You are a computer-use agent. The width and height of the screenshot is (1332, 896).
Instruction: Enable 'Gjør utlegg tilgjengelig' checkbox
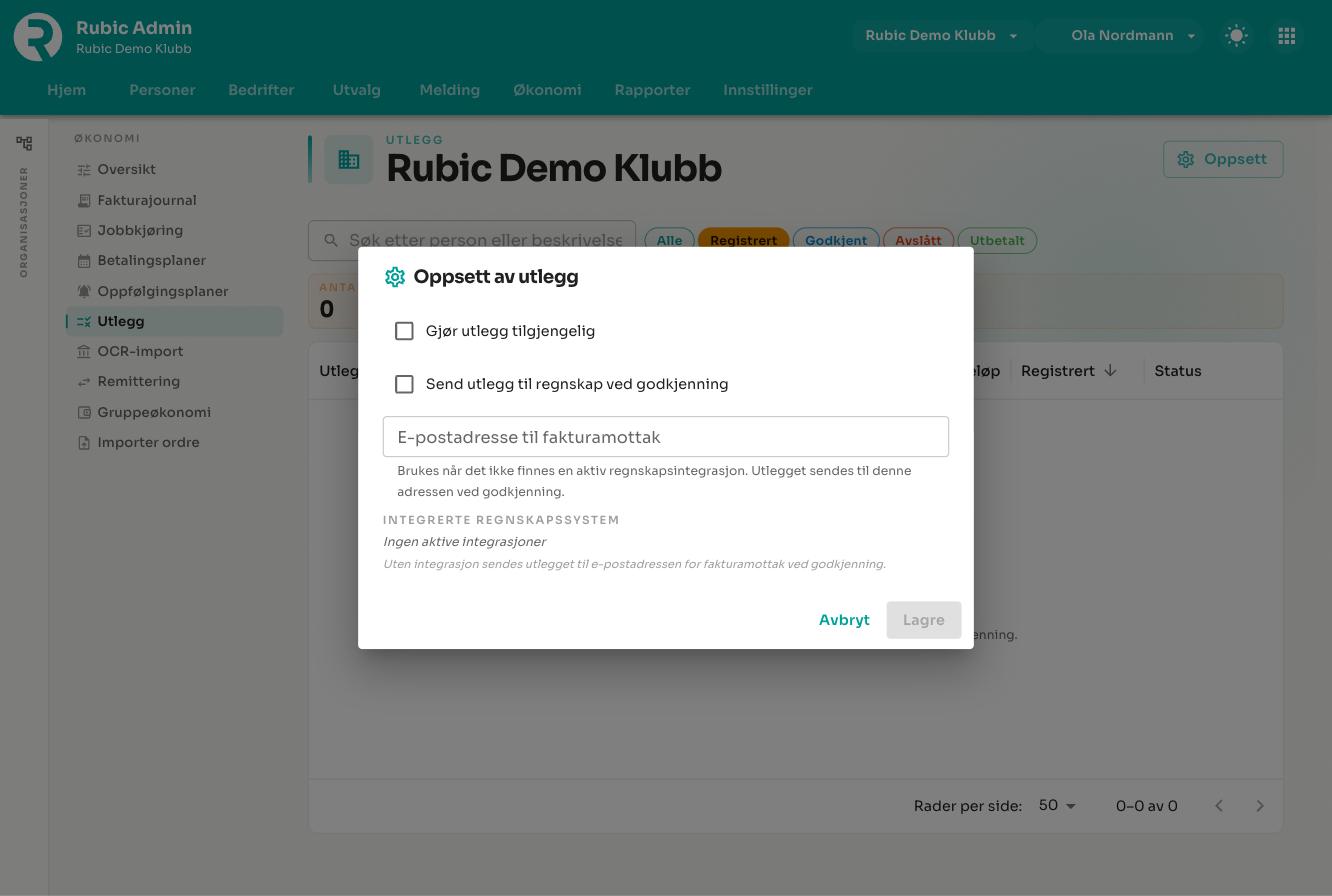tap(404, 331)
